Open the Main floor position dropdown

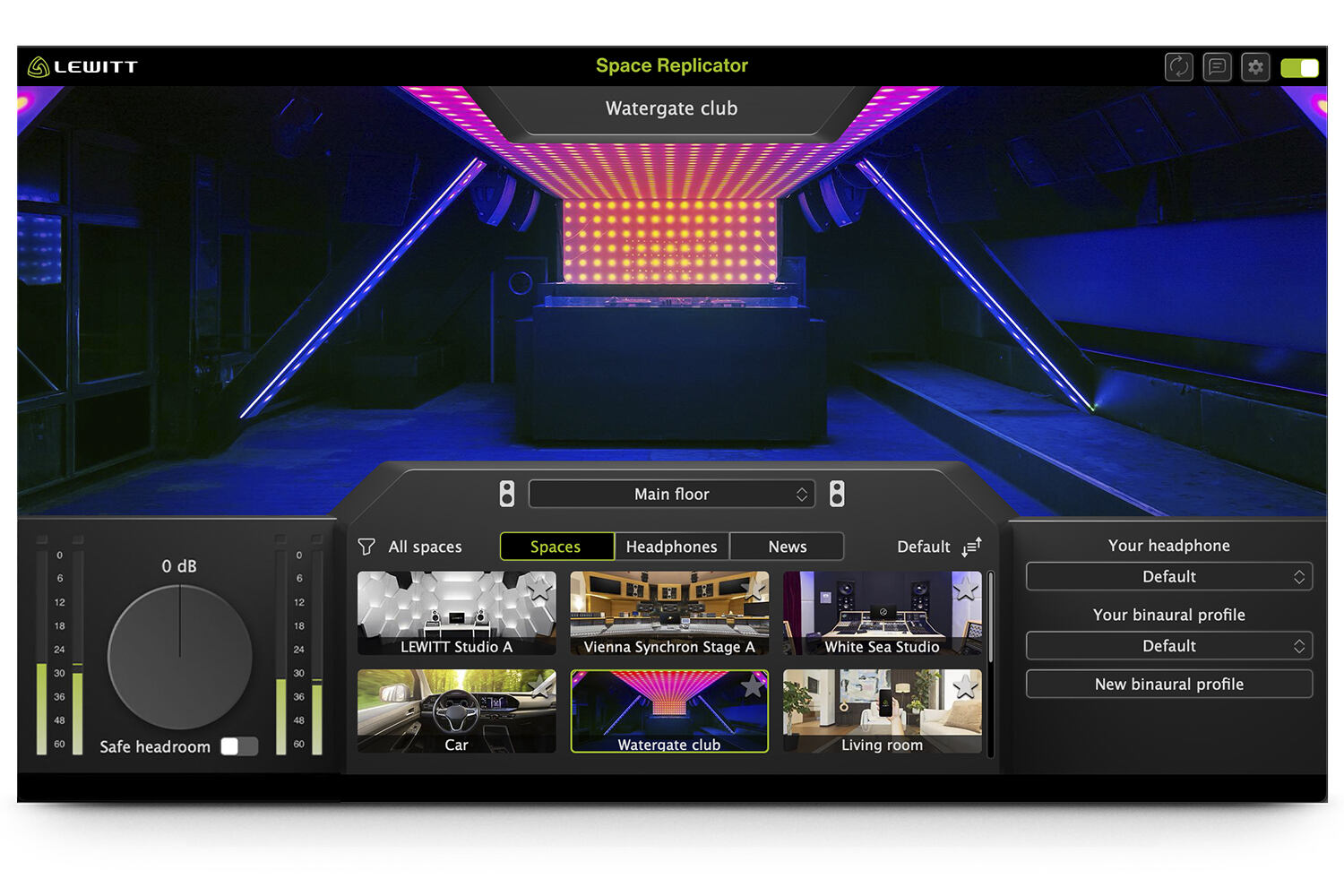pos(672,494)
